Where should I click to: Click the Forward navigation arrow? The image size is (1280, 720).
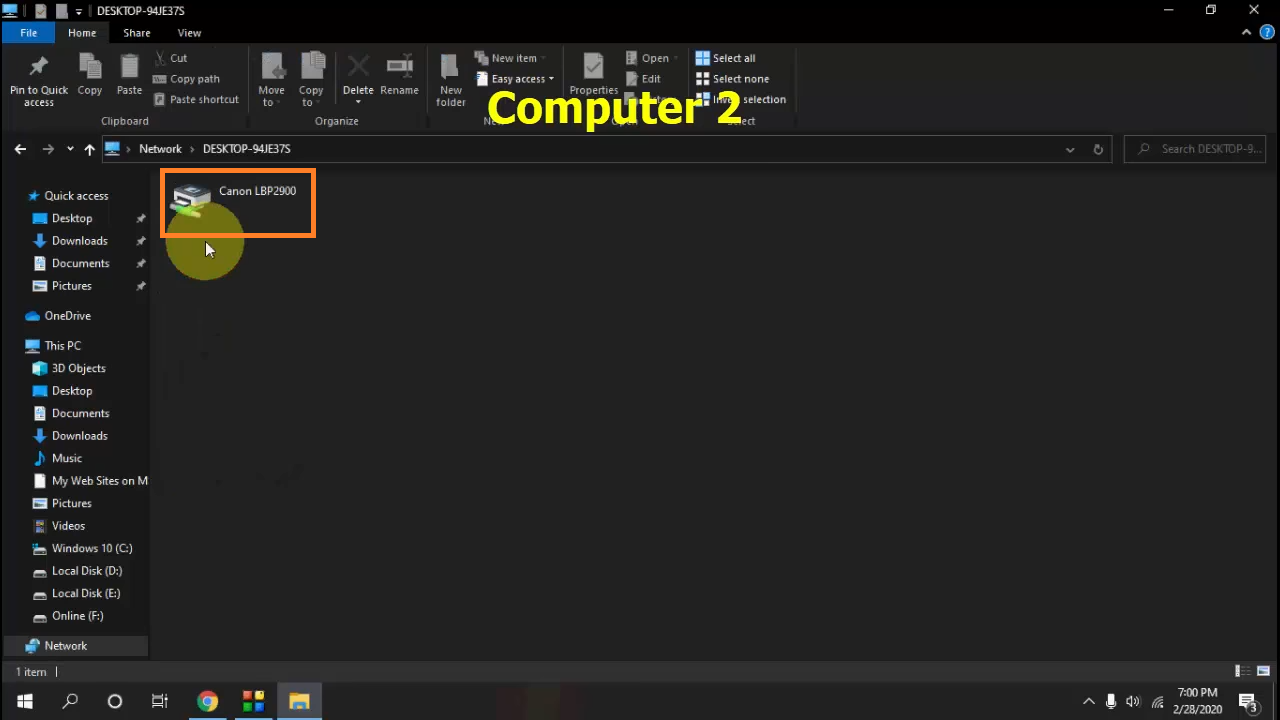point(48,149)
